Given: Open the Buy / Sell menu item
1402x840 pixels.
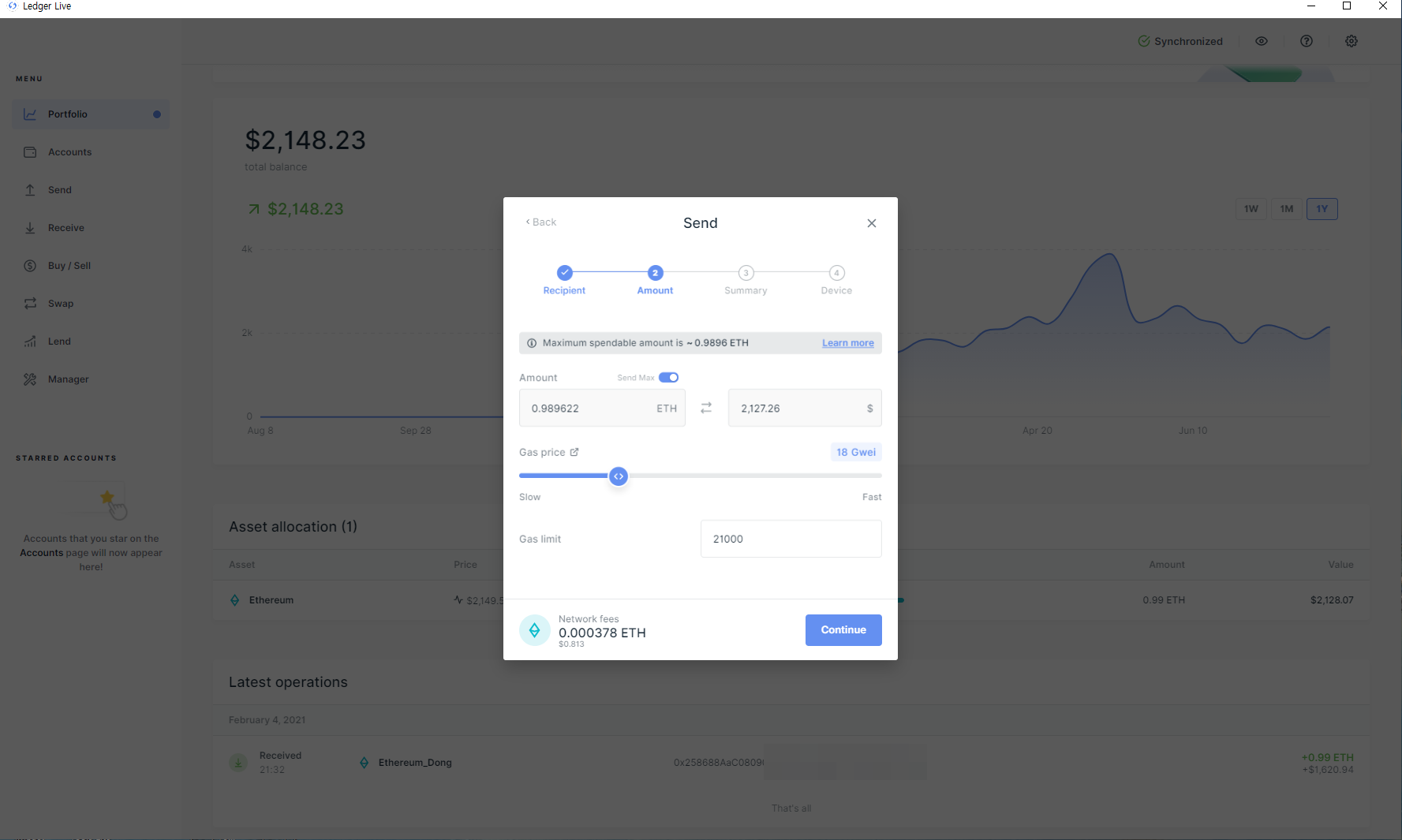Looking at the screenshot, I should (x=90, y=266).
